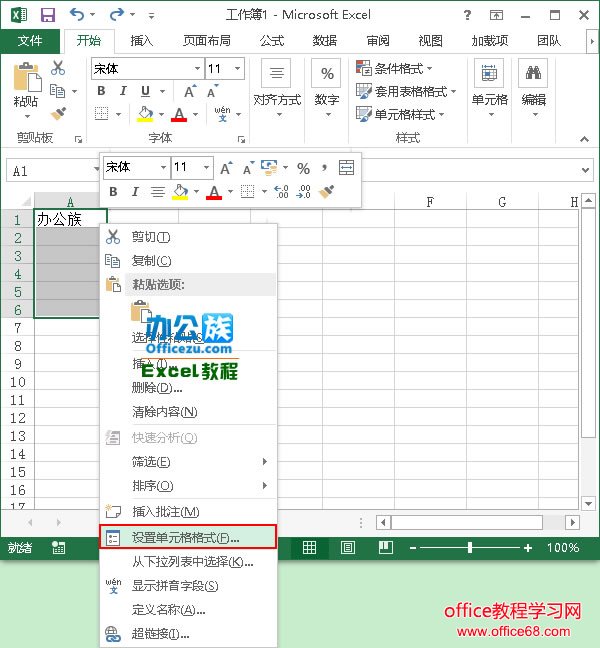
Task: Choose 定义名称(A) from context menu
Action: tap(188, 609)
